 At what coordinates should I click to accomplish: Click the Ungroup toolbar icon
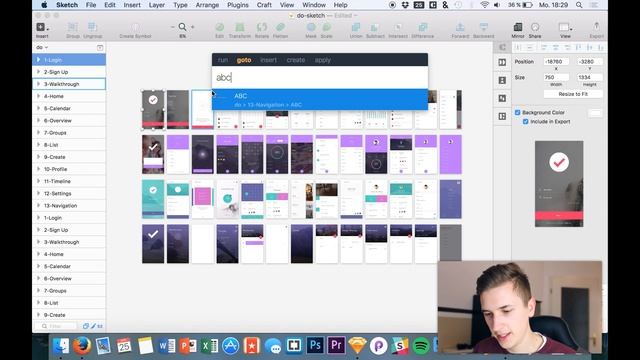(92, 27)
